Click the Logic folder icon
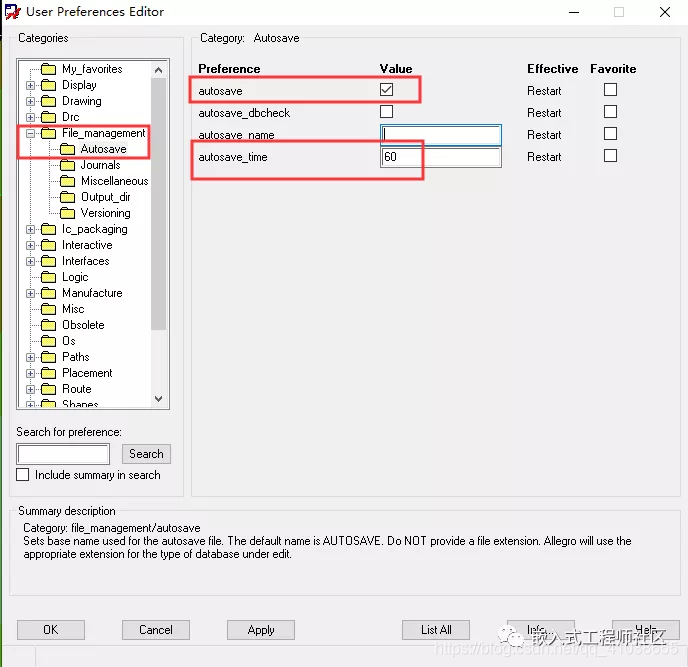 (48, 277)
